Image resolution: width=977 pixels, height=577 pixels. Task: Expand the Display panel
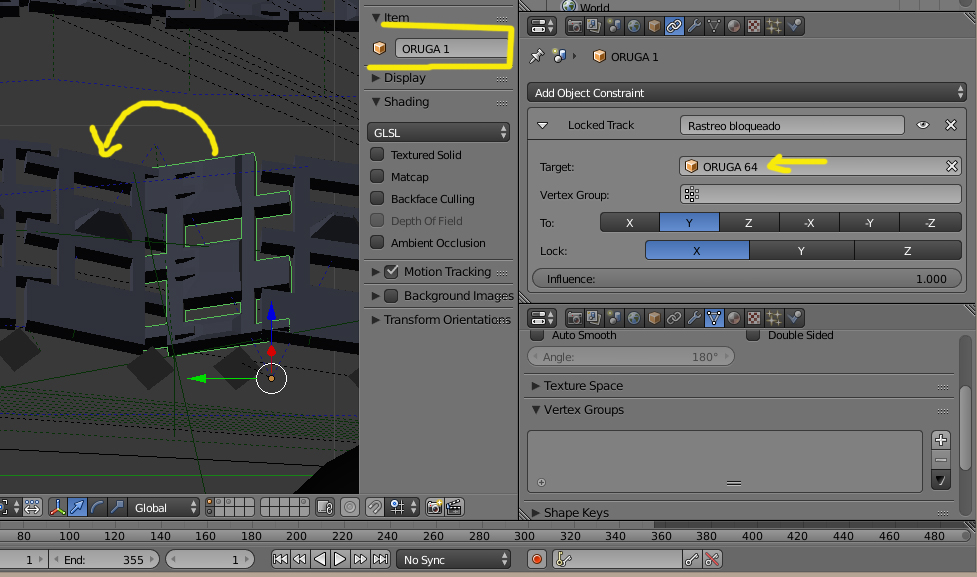(376, 78)
